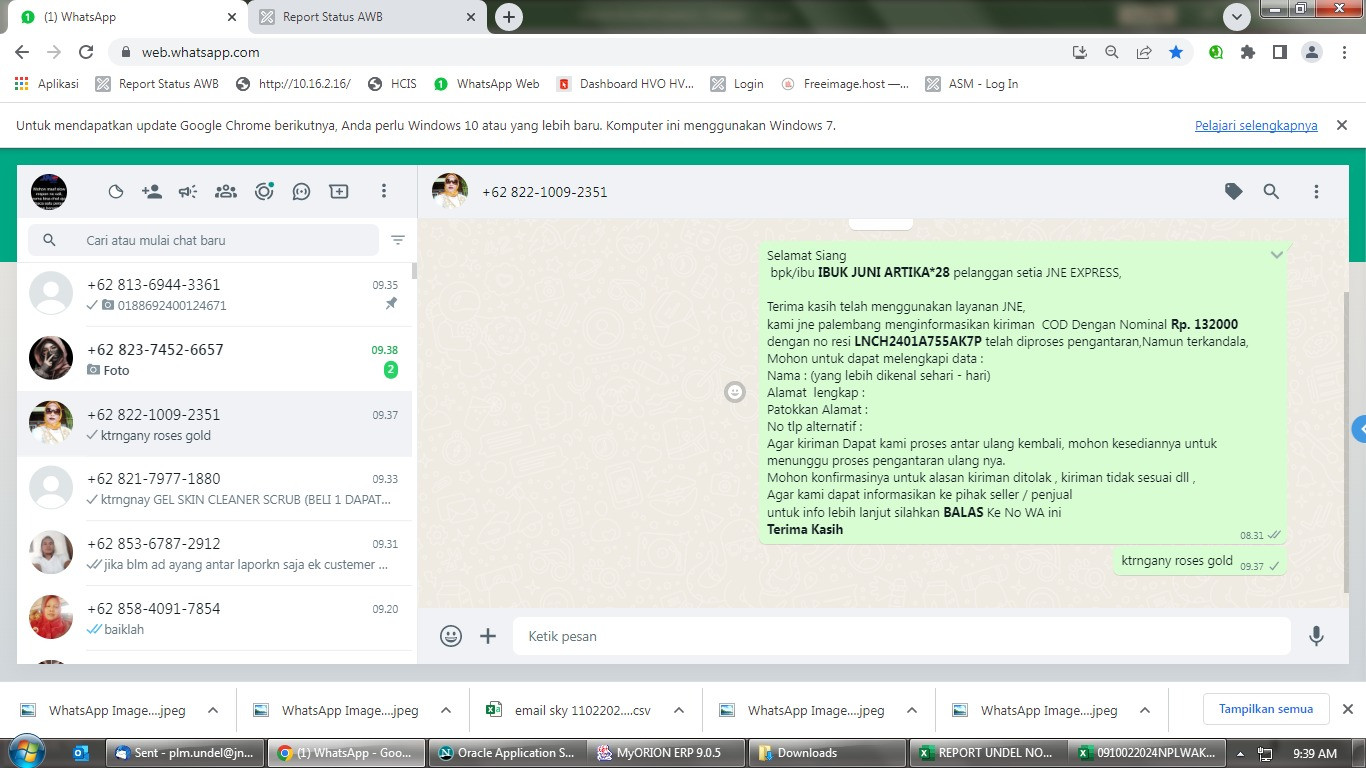Click the label tag icon in chat header

coord(1234,192)
